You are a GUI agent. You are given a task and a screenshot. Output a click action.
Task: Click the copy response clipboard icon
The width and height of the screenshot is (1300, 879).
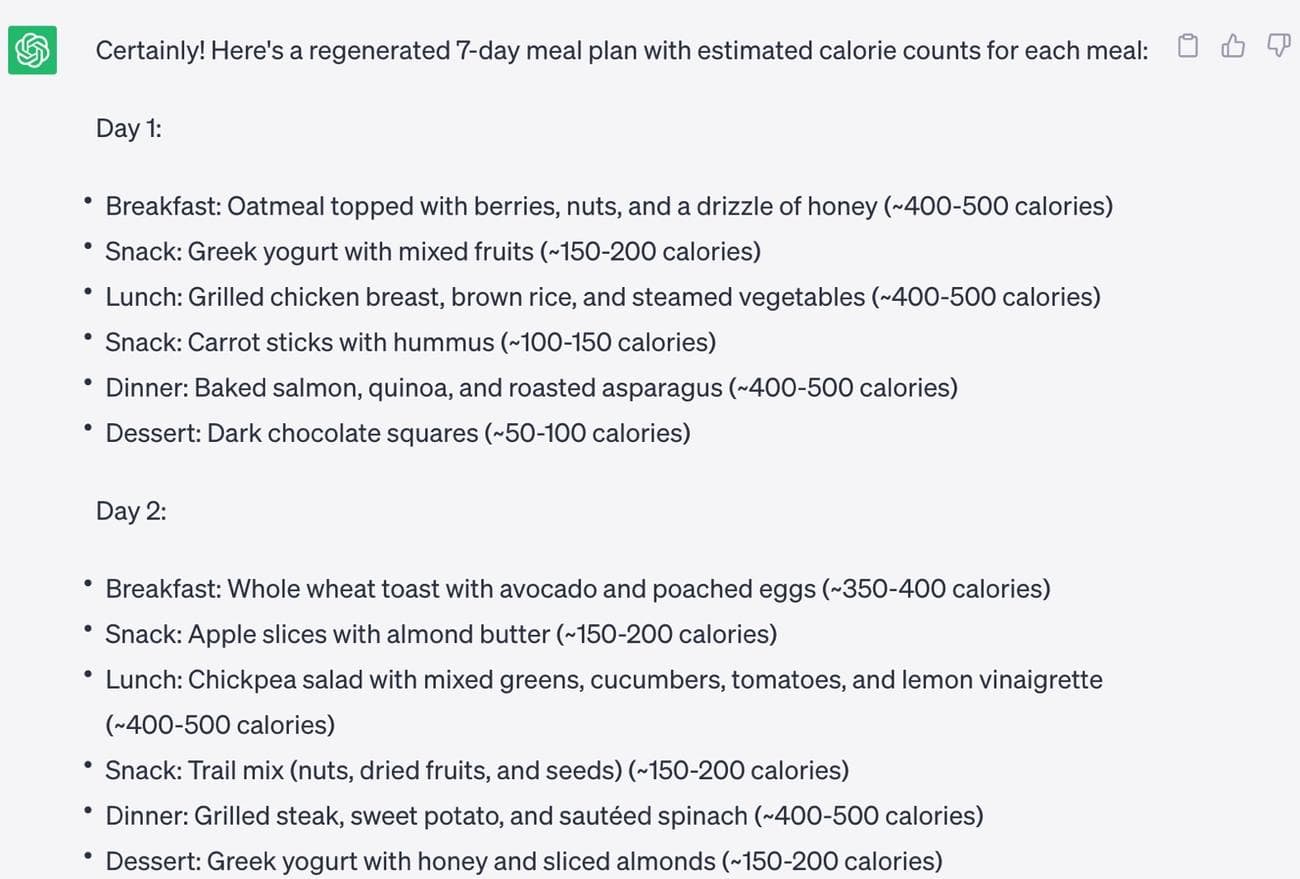click(1188, 46)
